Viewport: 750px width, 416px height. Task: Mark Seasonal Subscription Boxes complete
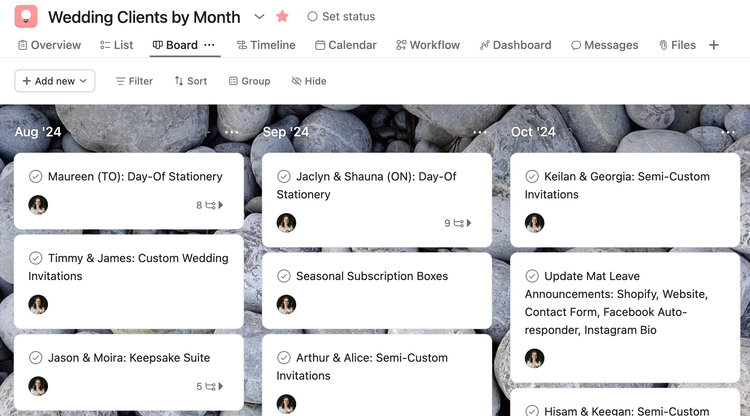pyautogui.click(x=284, y=276)
